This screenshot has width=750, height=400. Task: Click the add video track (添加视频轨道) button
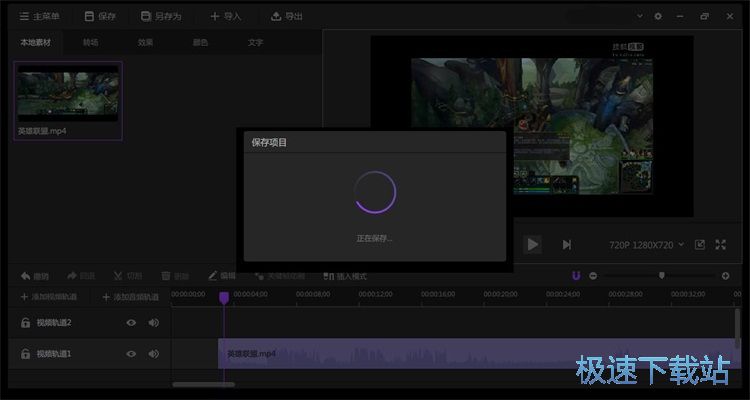pyautogui.click(x=48, y=297)
